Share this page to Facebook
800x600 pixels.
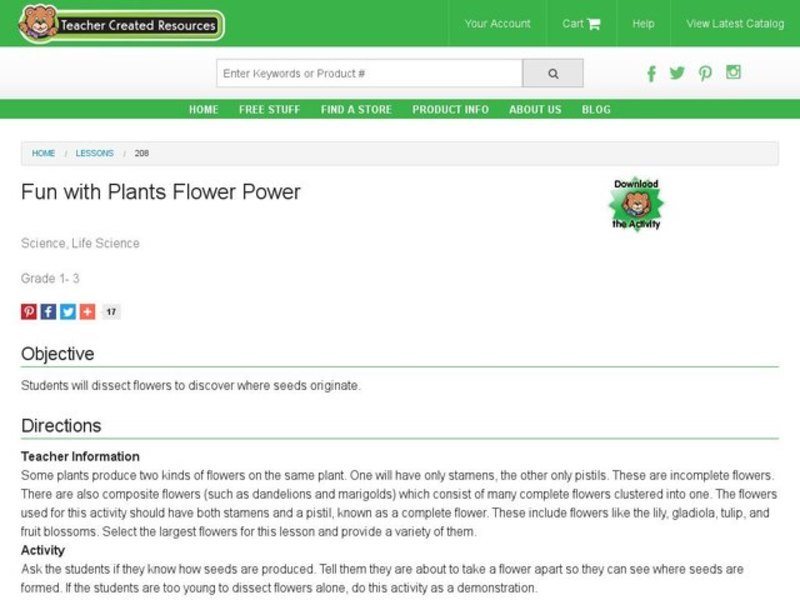pos(48,311)
